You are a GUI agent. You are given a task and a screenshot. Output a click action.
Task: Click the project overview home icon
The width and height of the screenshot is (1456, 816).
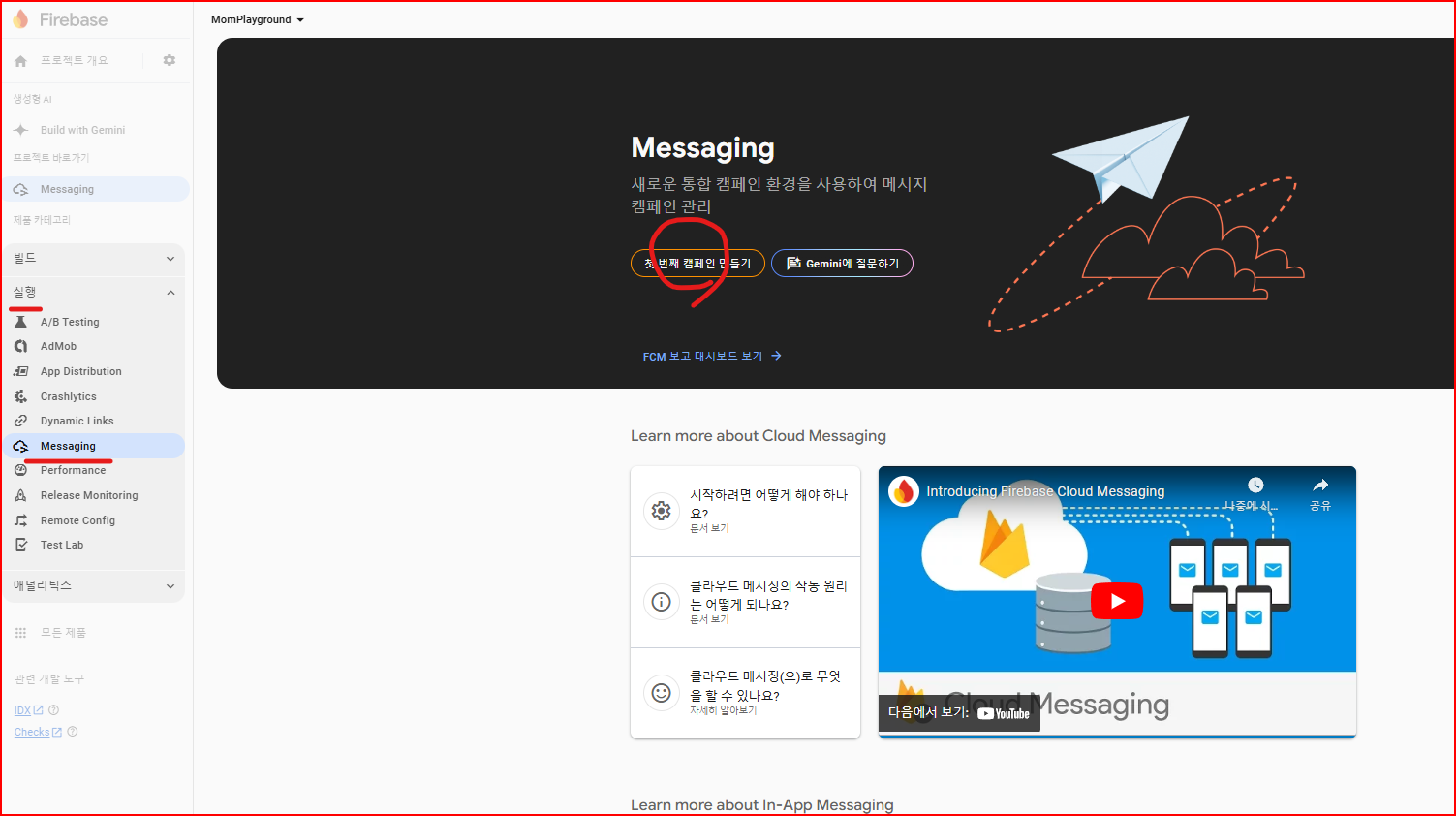(x=20, y=61)
